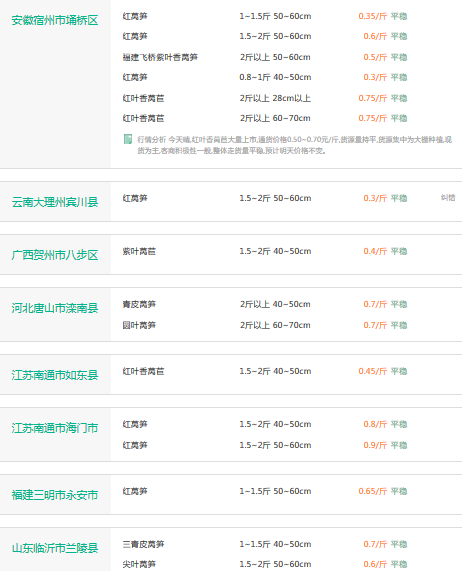This screenshot has width=462, height=571.
Task: Visit the 江苏南通市如东县 region link
Action: click(x=55, y=375)
